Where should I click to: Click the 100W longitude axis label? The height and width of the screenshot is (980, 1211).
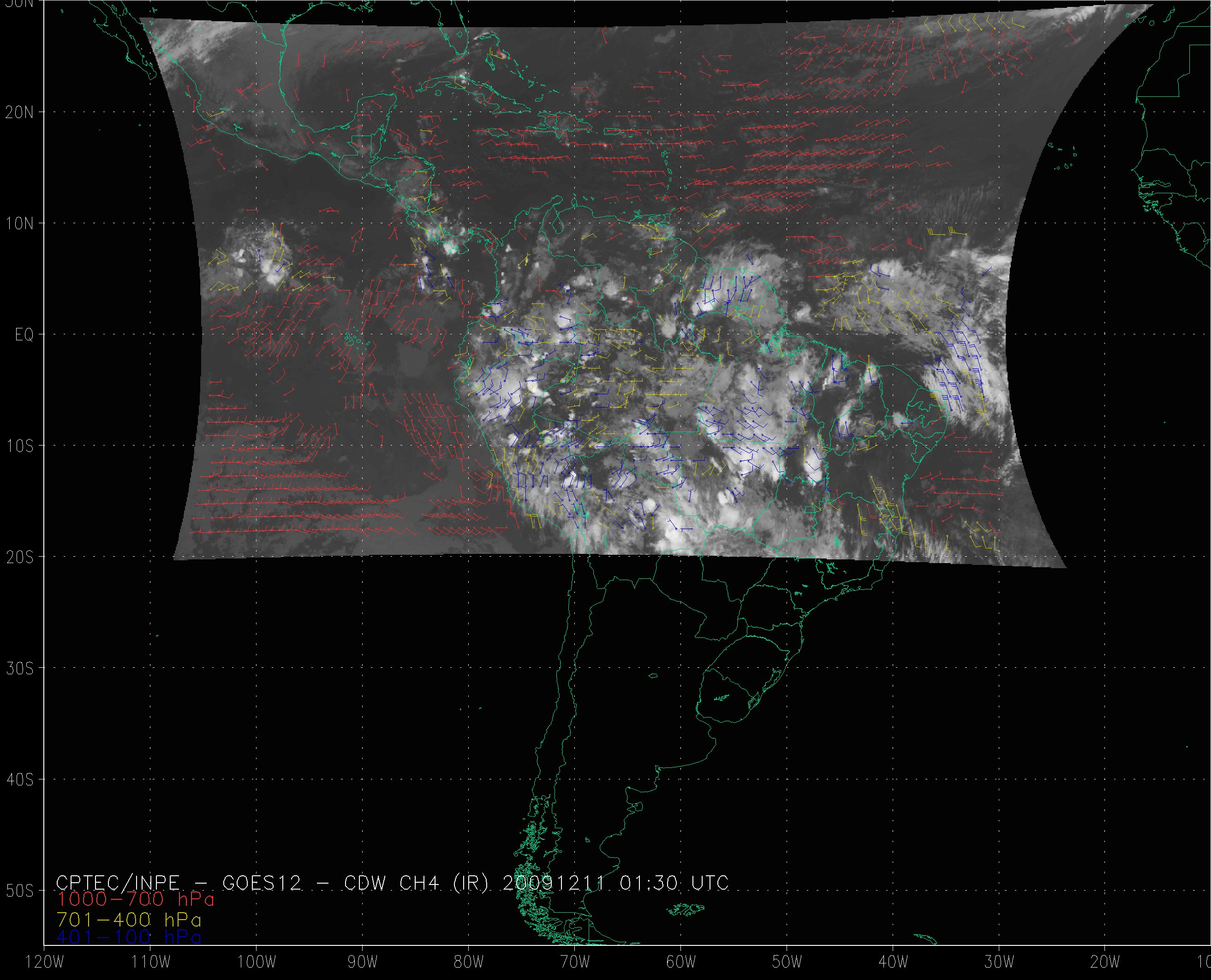[257, 962]
